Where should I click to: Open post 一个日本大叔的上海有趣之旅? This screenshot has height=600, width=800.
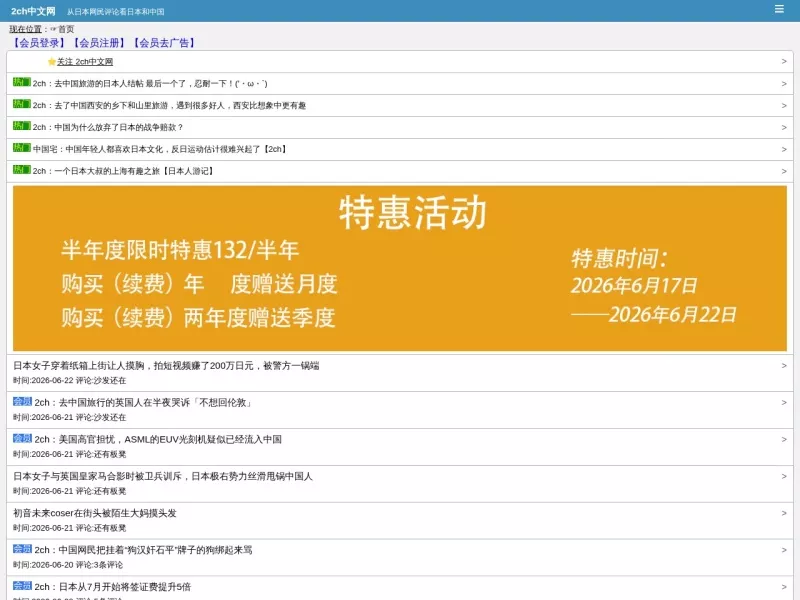pos(123,171)
